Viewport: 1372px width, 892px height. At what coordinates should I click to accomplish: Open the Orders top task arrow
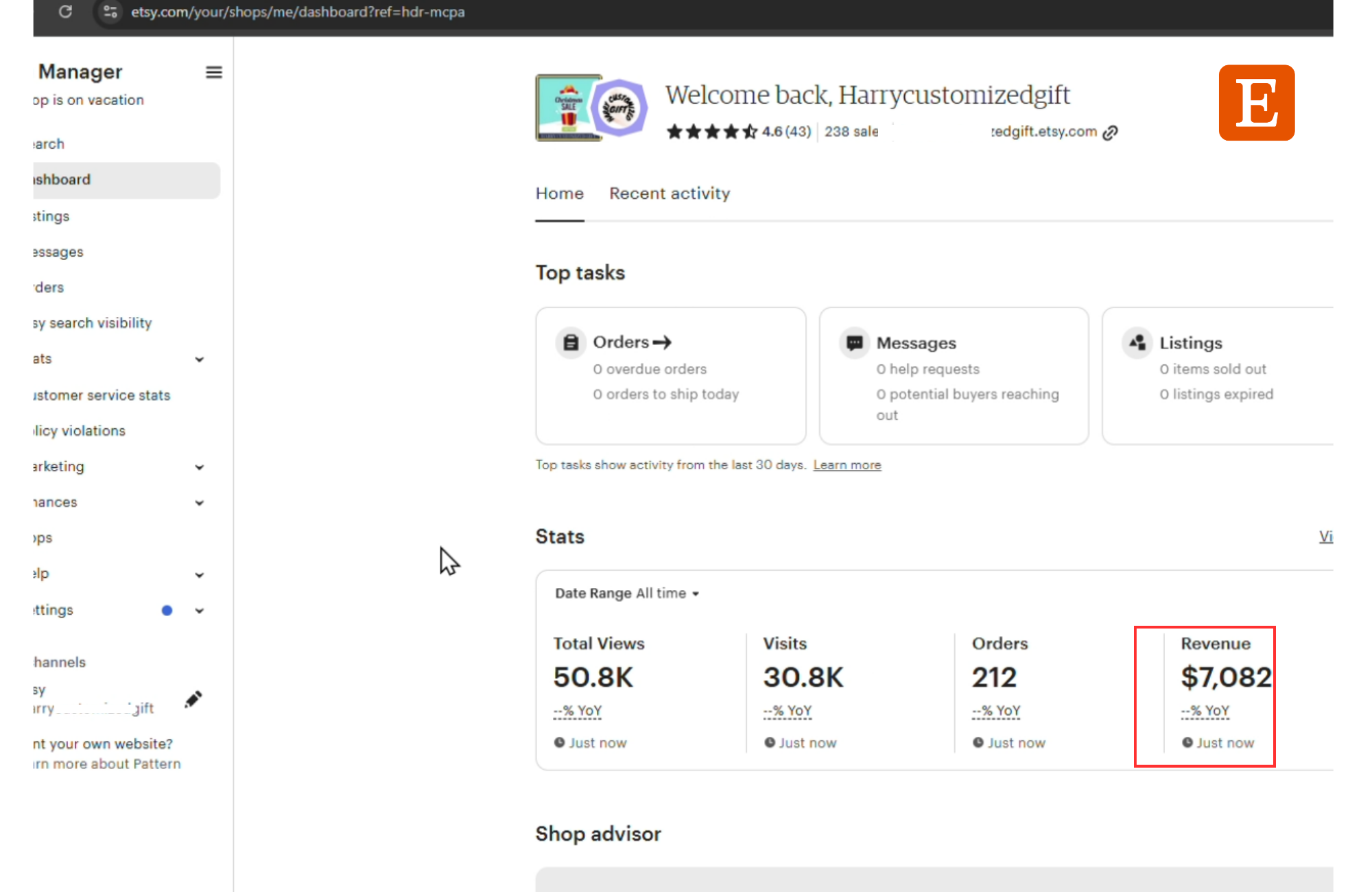tap(662, 342)
